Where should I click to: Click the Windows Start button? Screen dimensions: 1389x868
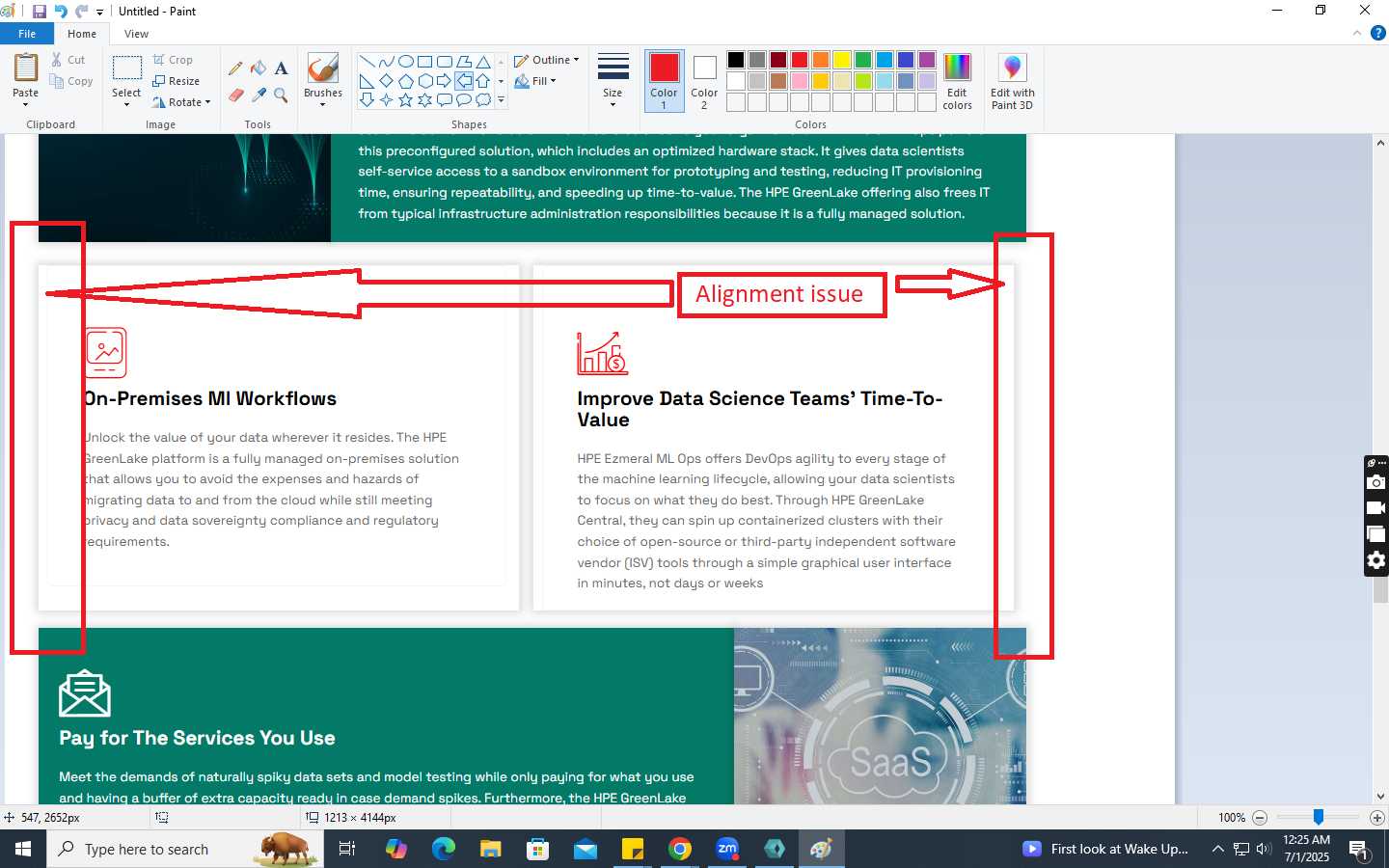tap(23, 849)
